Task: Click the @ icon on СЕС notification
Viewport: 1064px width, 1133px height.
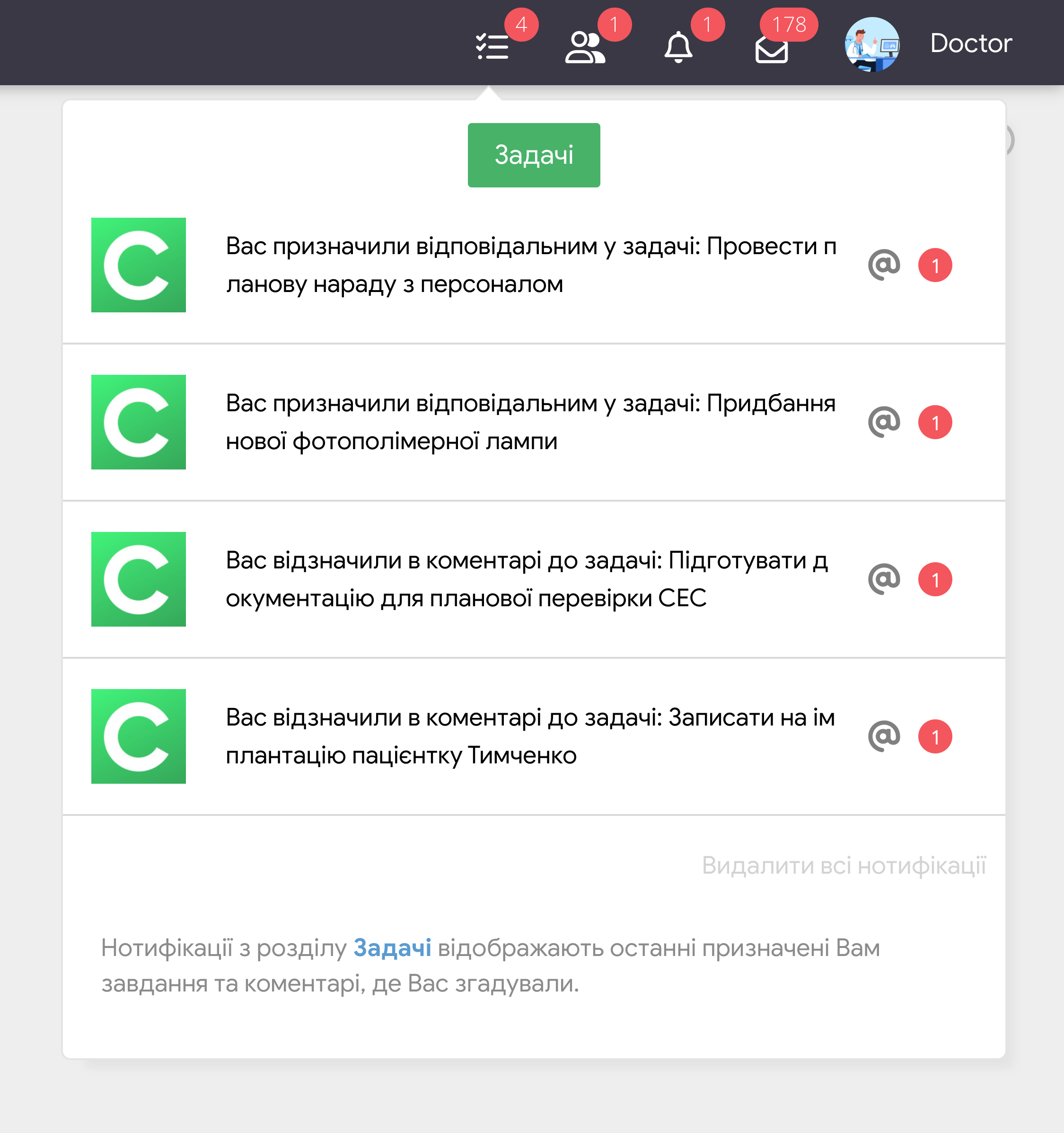Action: tap(884, 579)
